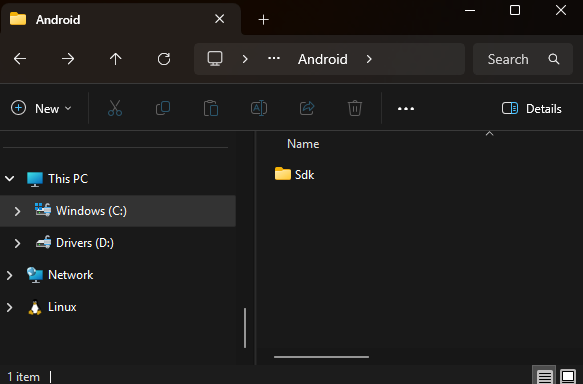Screen dimensions: 583x384
Task: Expand the Windows (C:) drive
Action: [17, 211]
